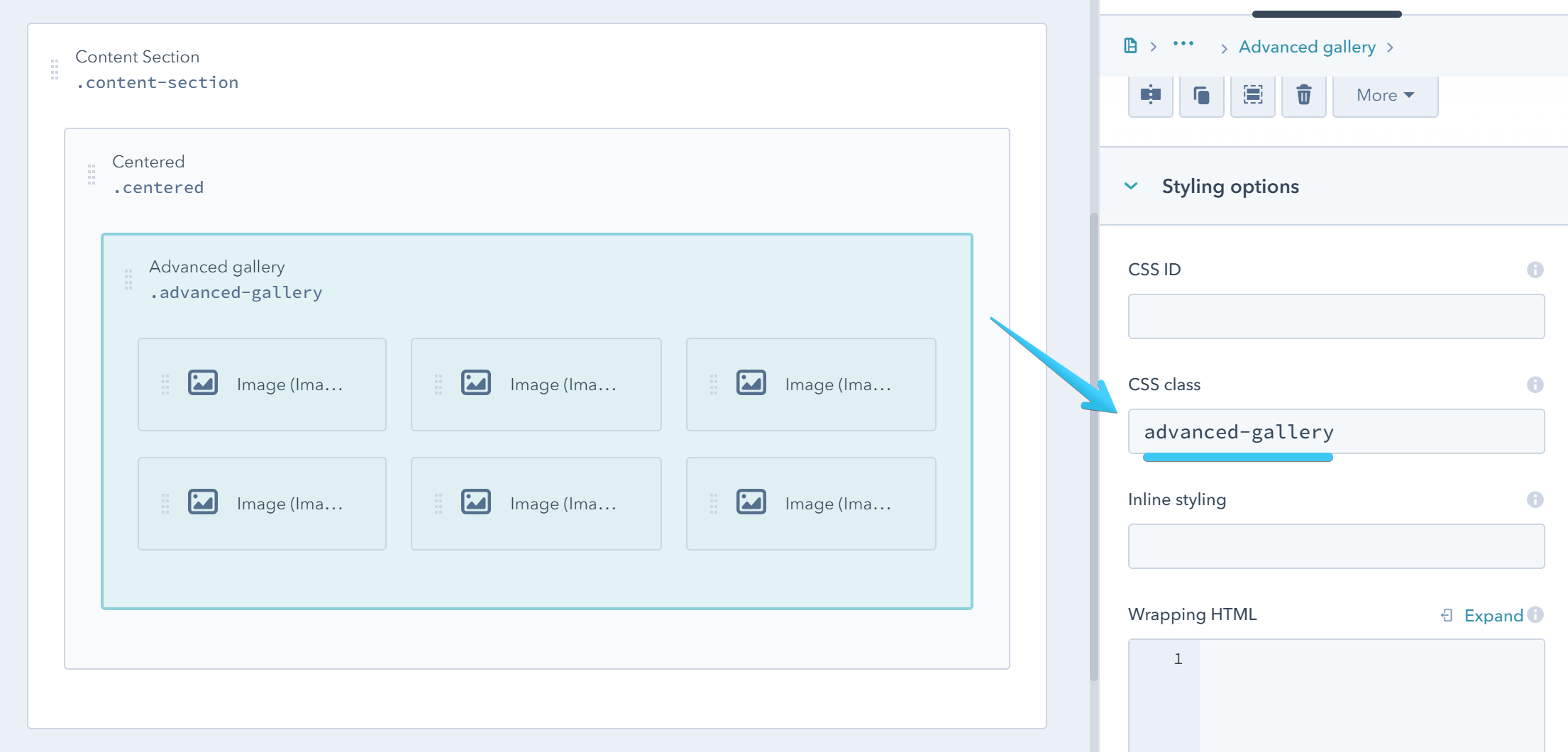Image resolution: width=1568 pixels, height=752 pixels.
Task: Select Advanced gallery in the breadcrumb
Action: 1306,47
